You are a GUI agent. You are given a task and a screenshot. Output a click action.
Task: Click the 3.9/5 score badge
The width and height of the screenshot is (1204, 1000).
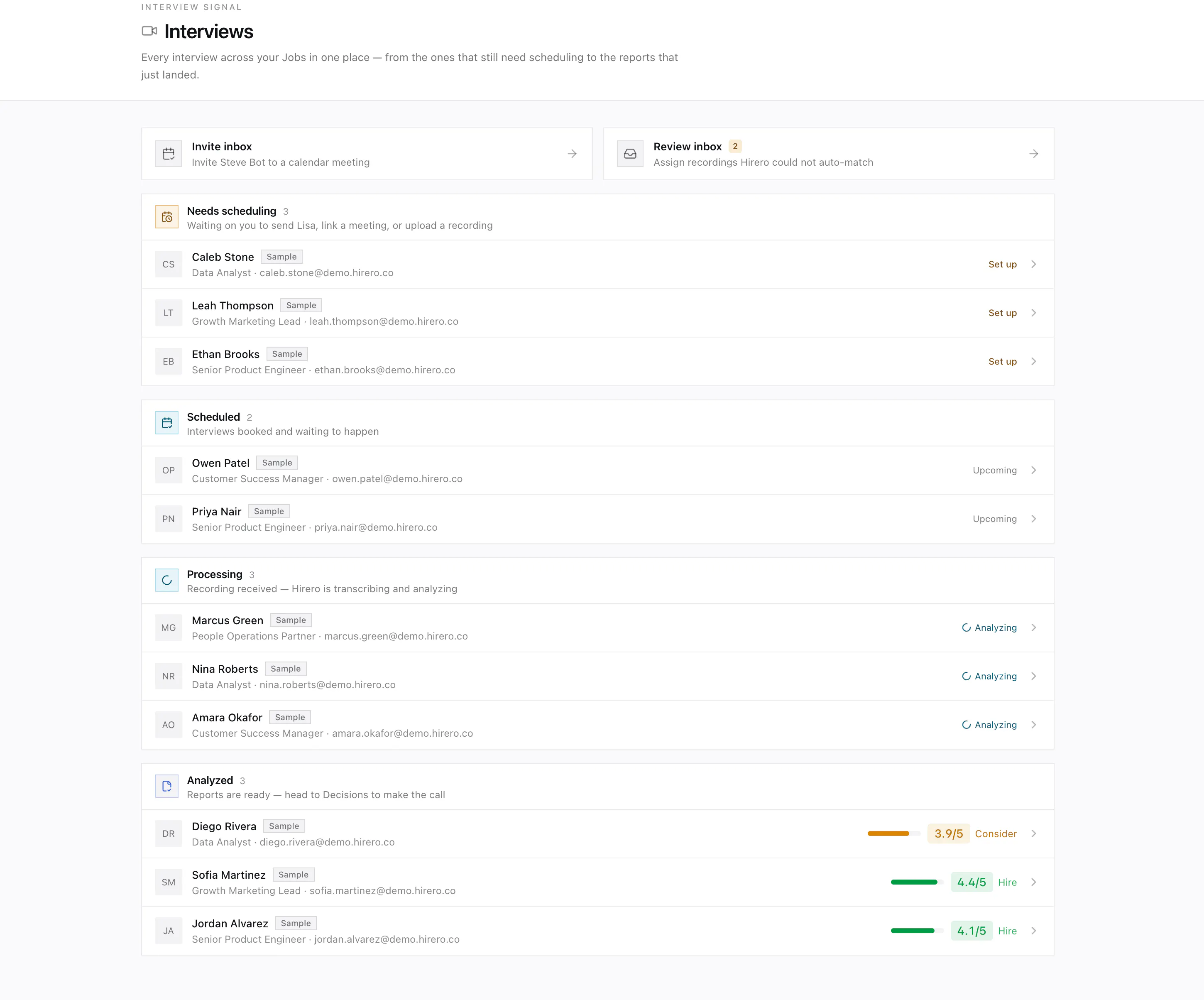949,834
